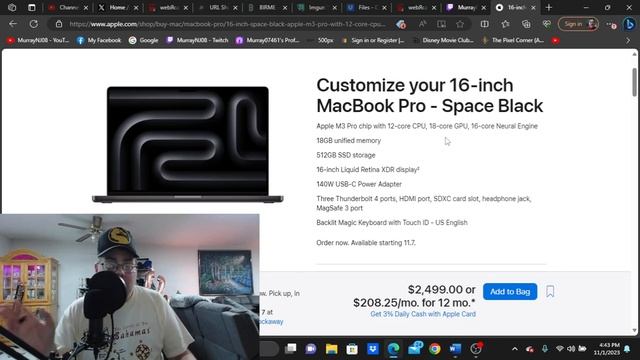640x360 pixels.
Task: Open the Disney Movie Club bookmark
Action: tap(443, 40)
